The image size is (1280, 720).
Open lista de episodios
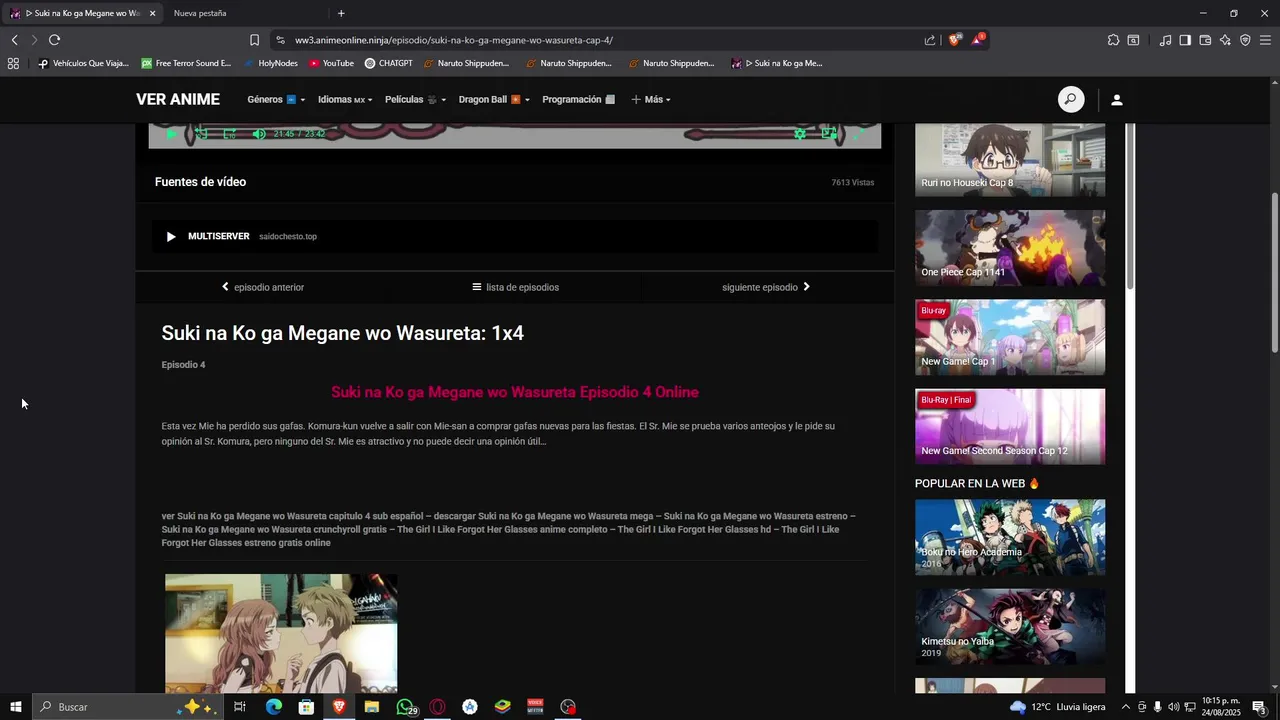coord(515,287)
